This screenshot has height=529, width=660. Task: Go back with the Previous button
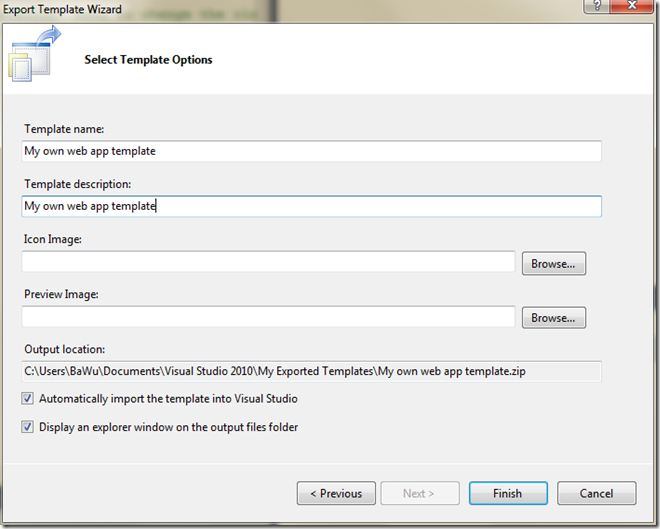[336, 493]
